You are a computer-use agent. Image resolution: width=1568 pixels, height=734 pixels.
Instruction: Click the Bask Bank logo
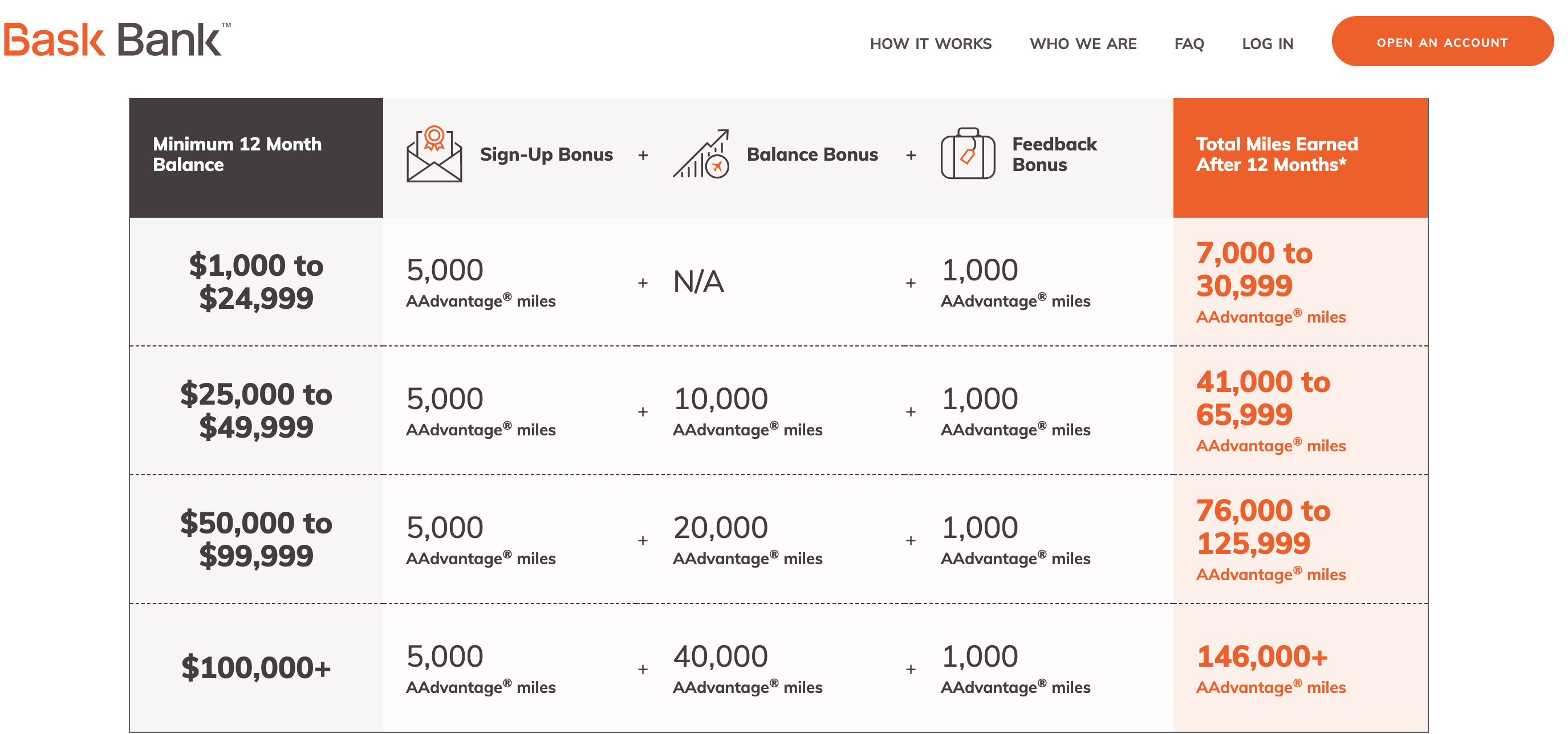click(117, 39)
